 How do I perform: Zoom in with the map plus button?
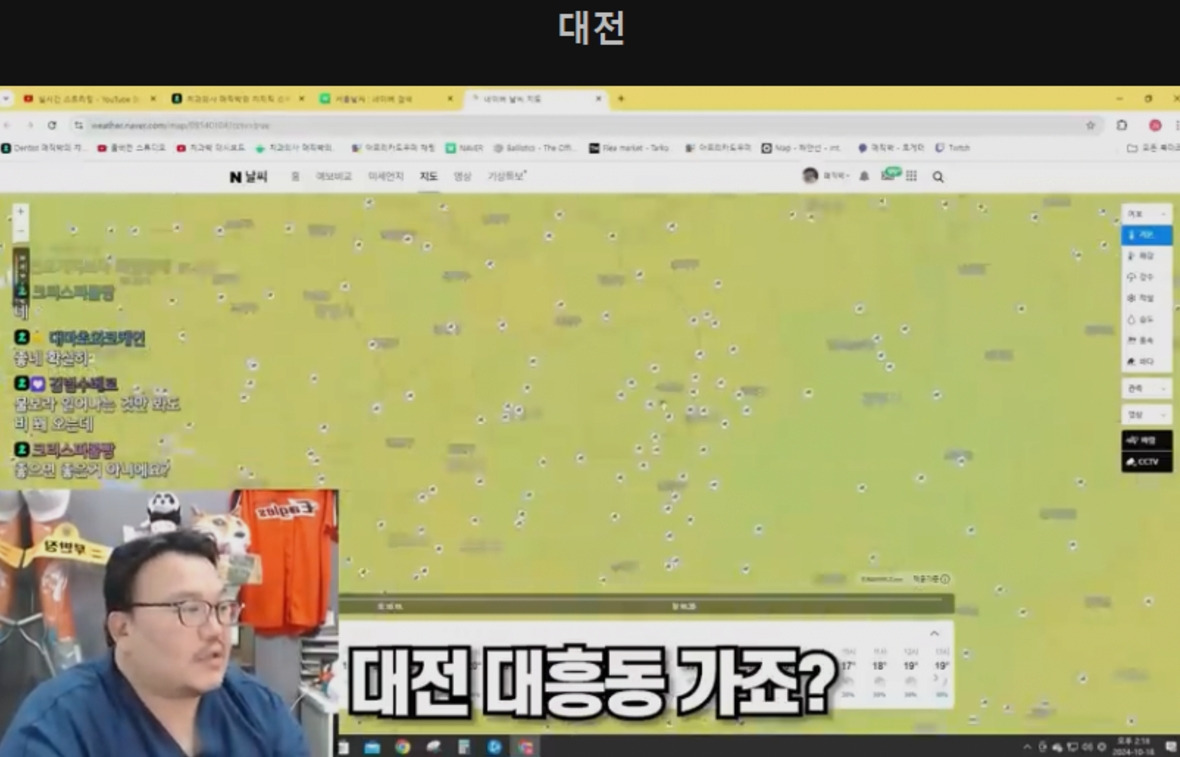tap(21, 212)
